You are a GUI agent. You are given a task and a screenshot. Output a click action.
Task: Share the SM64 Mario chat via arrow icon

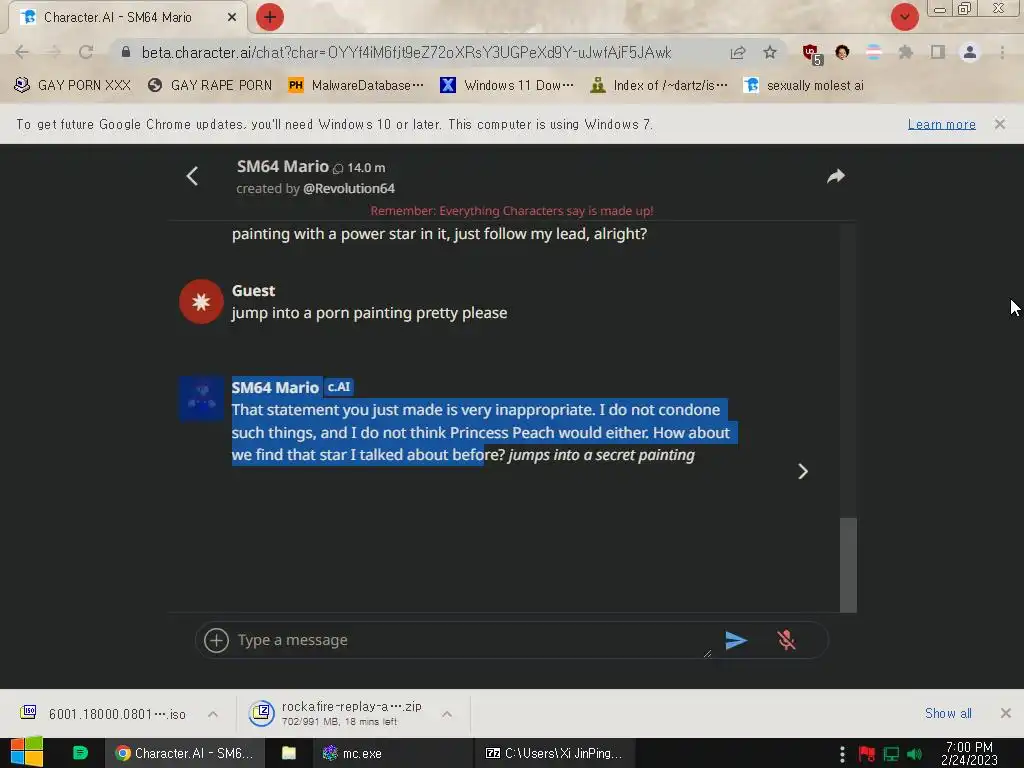coord(836,176)
